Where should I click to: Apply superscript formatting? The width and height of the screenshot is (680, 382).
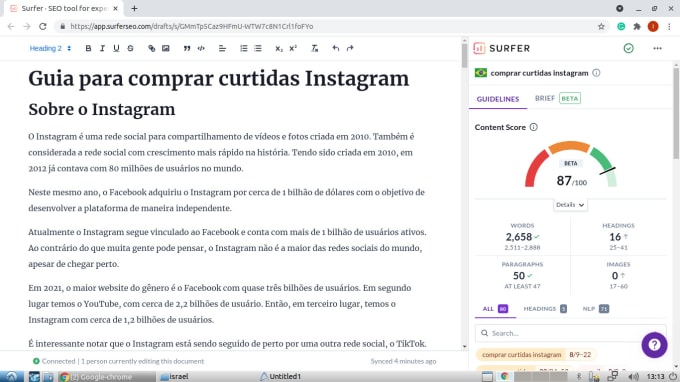[293, 48]
